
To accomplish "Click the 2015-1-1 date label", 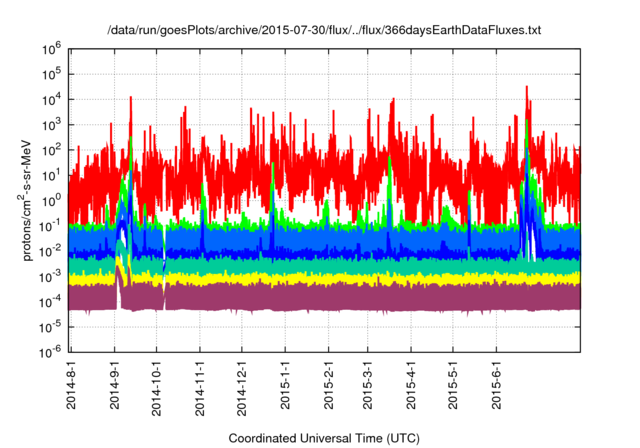I will tap(285, 386).
